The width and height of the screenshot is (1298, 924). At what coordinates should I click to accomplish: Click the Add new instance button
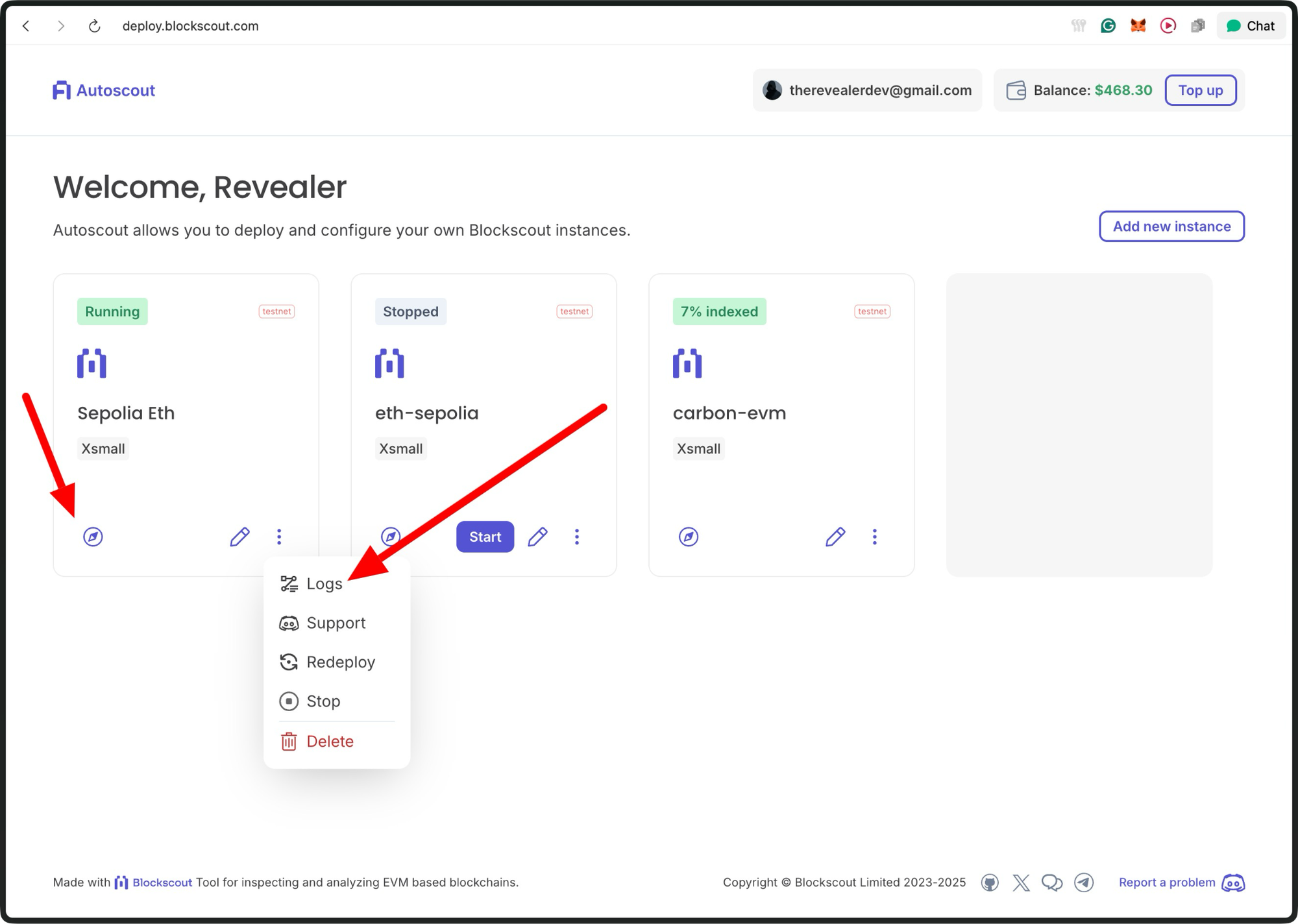coord(1171,226)
